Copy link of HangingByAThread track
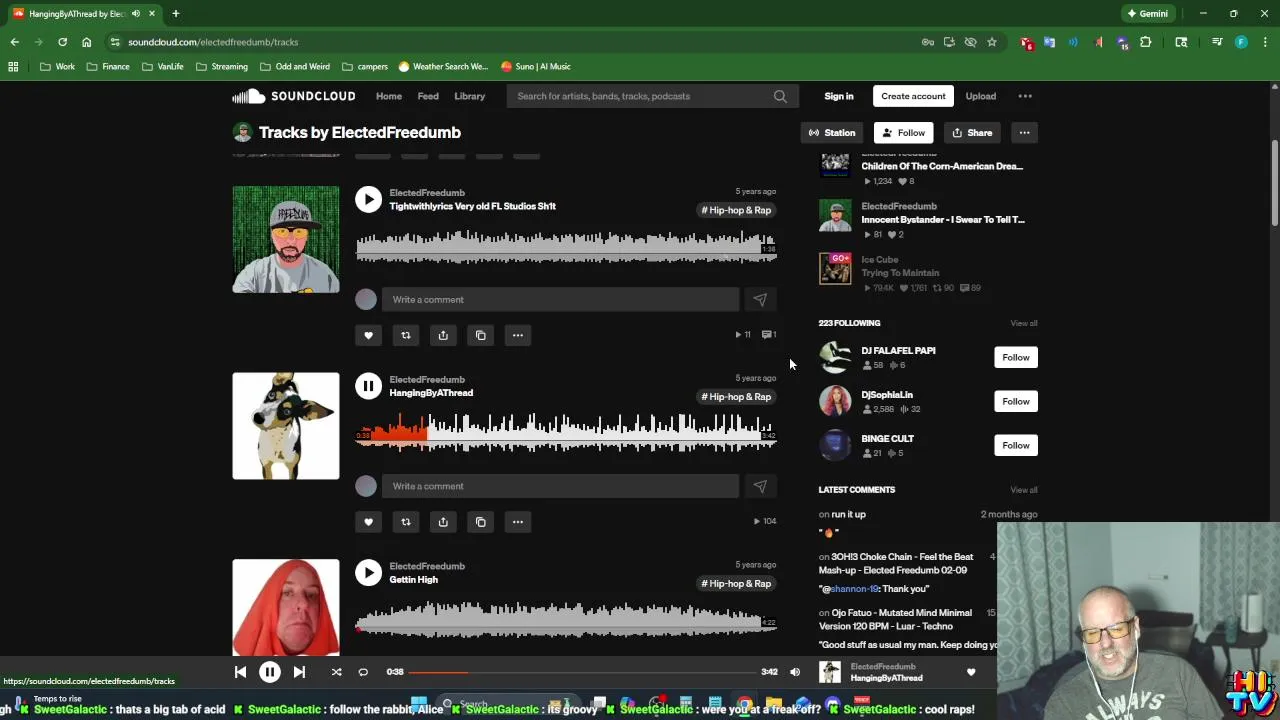 [x=481, y=522]
